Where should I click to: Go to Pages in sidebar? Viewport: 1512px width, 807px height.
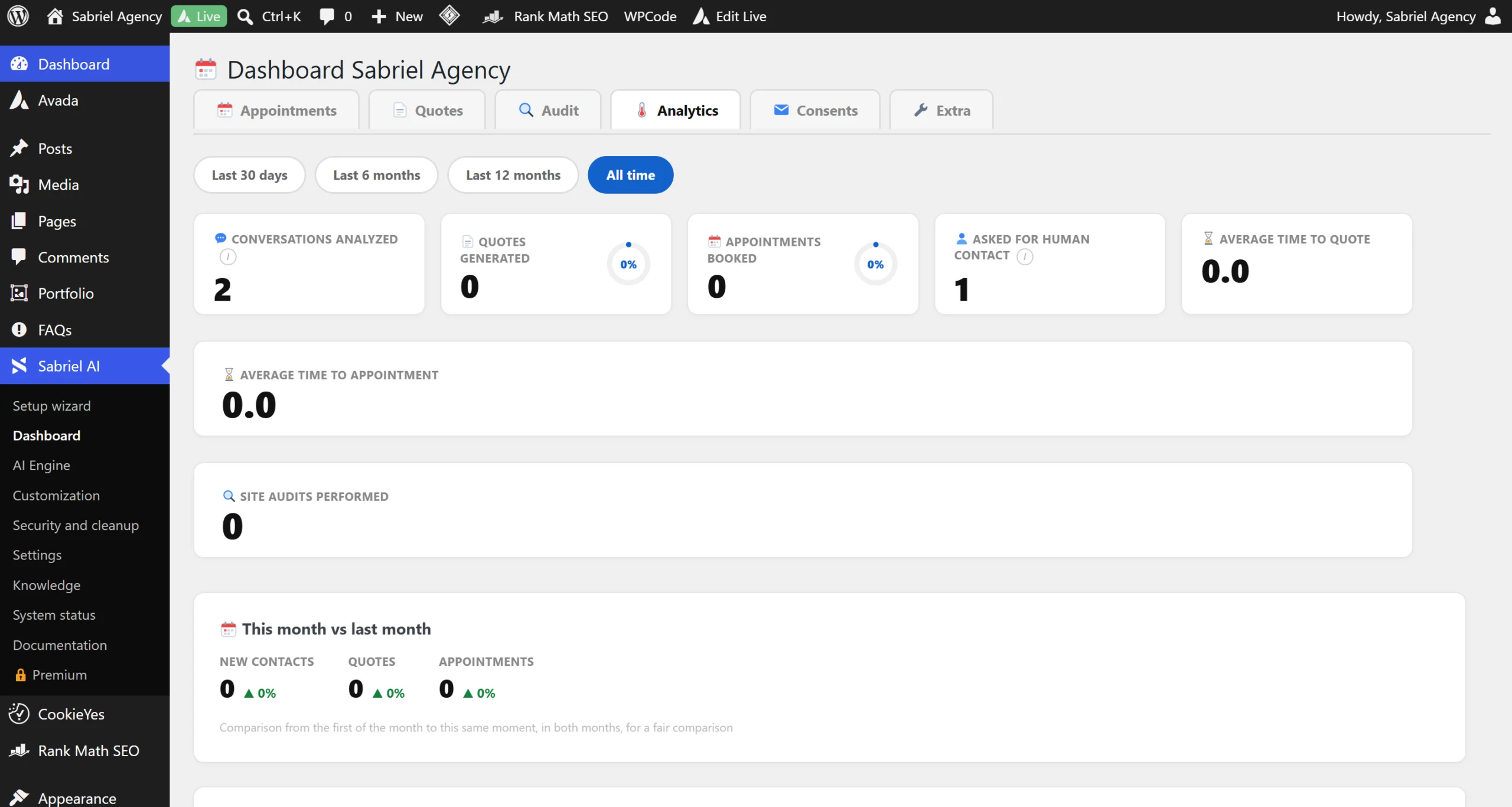[84, 221]
